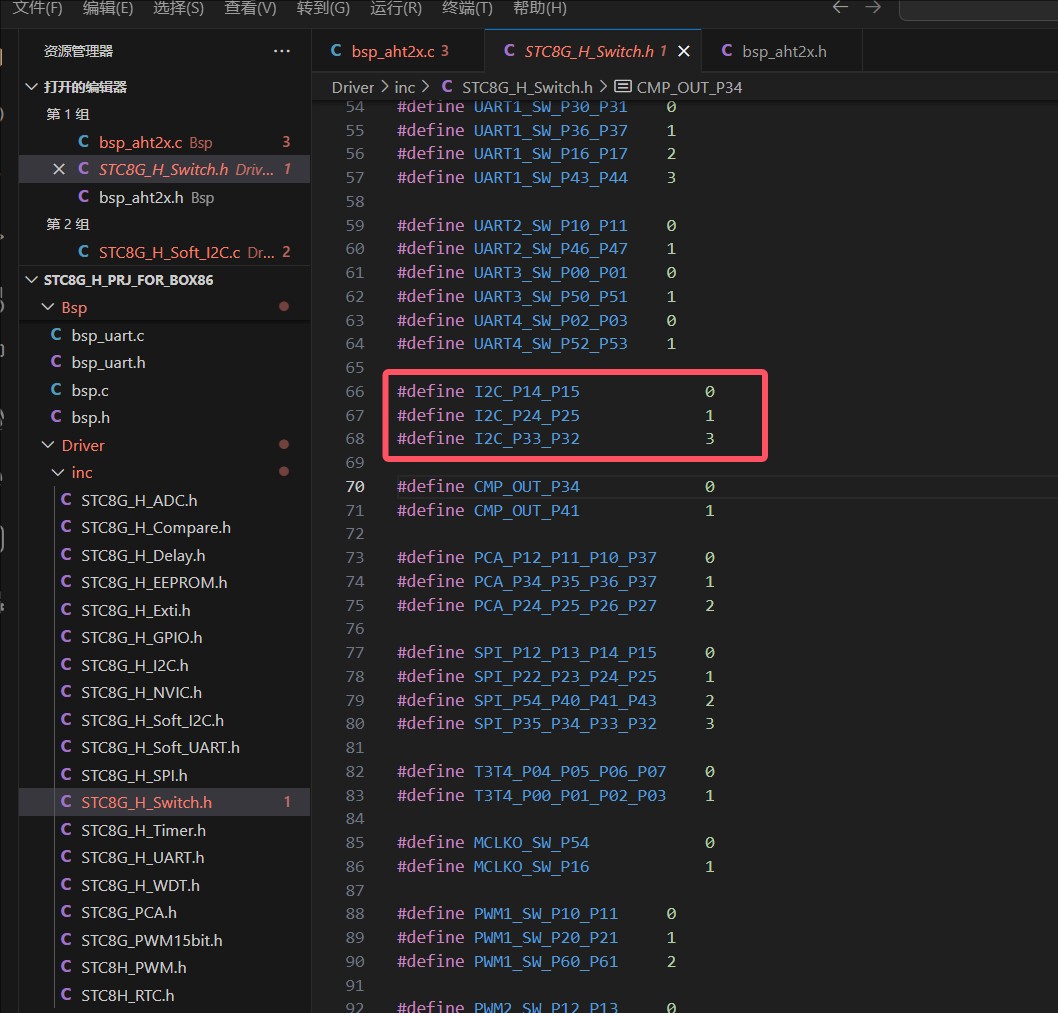Go forward with the navigation arrow
Screen dimensions: 1058x1013
(873, 7)
